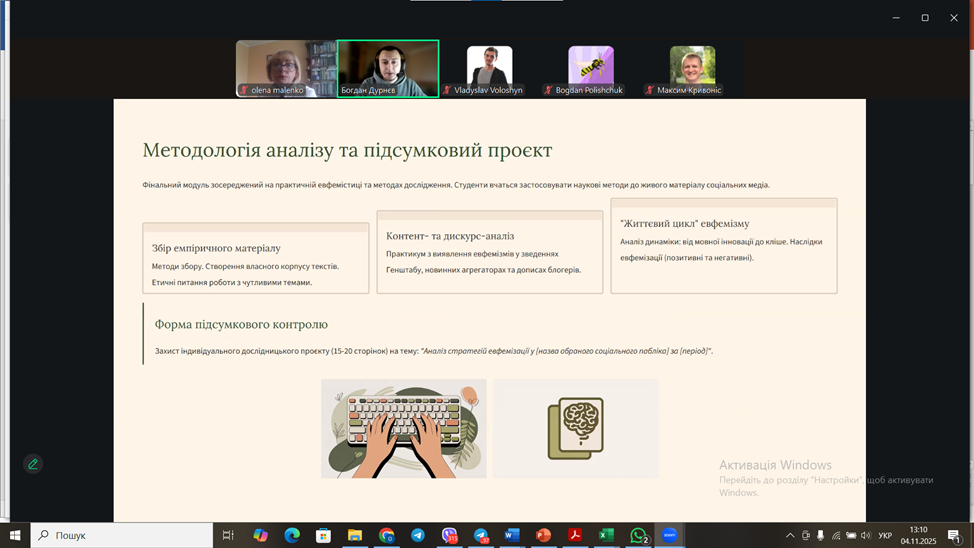Open Telegram from the taskbar

(418, 536)
